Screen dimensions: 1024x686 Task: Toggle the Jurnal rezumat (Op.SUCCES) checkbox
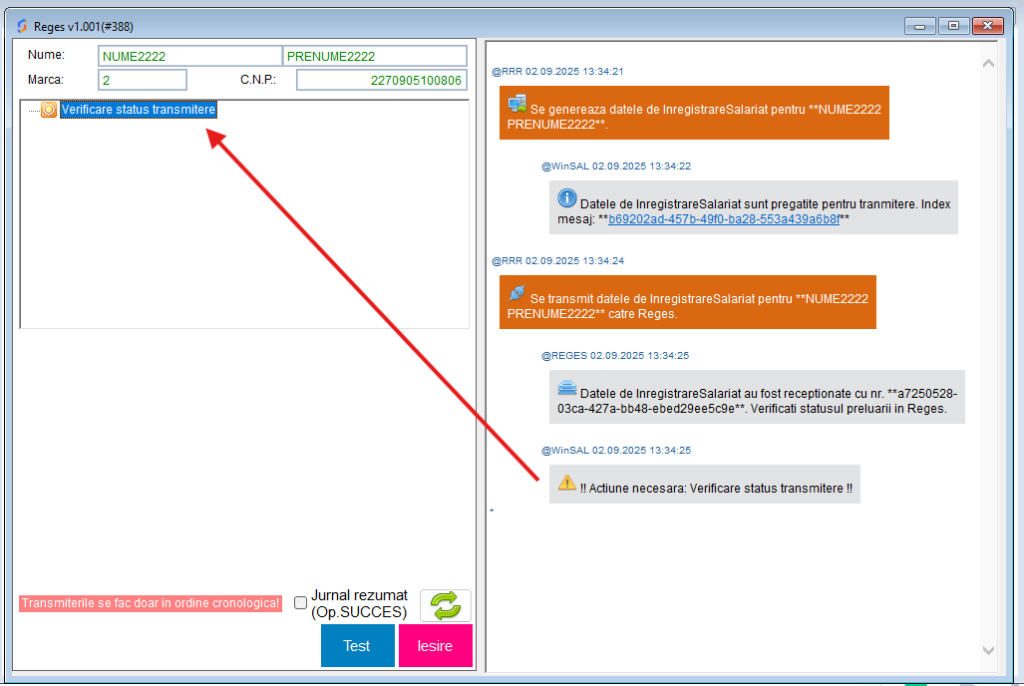pos(300,602)
